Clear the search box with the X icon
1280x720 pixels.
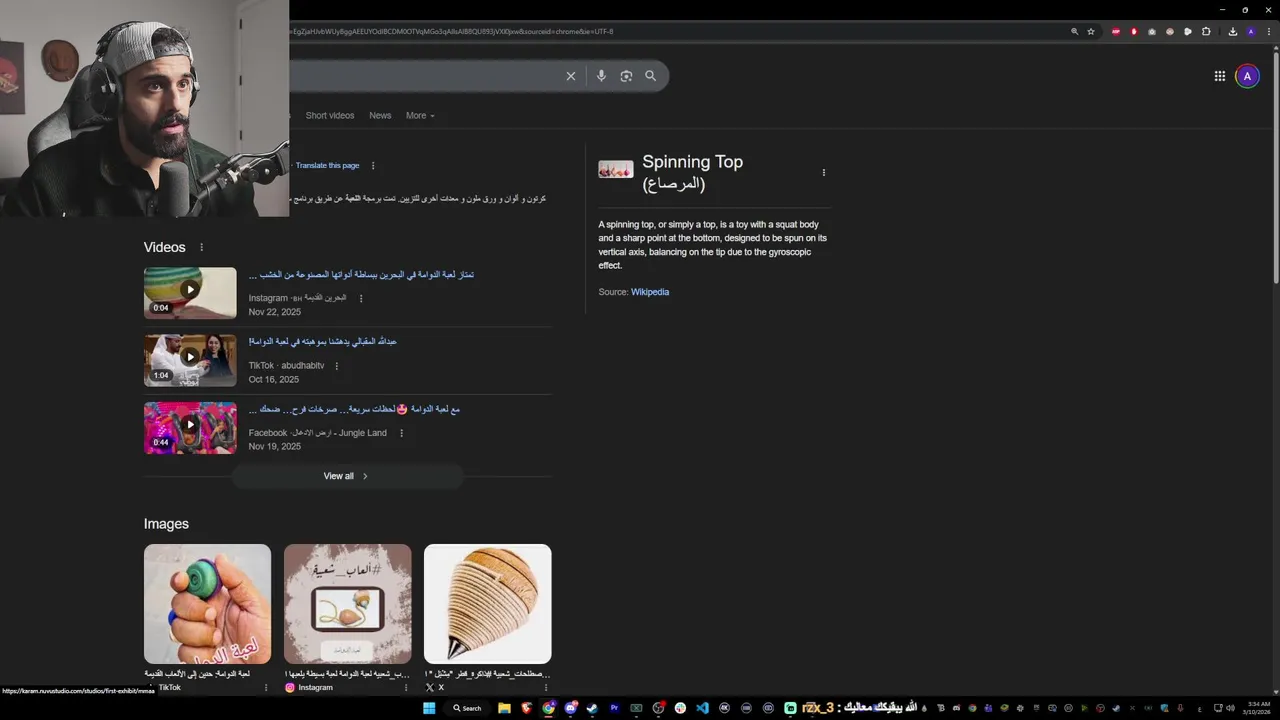point(571,76)
